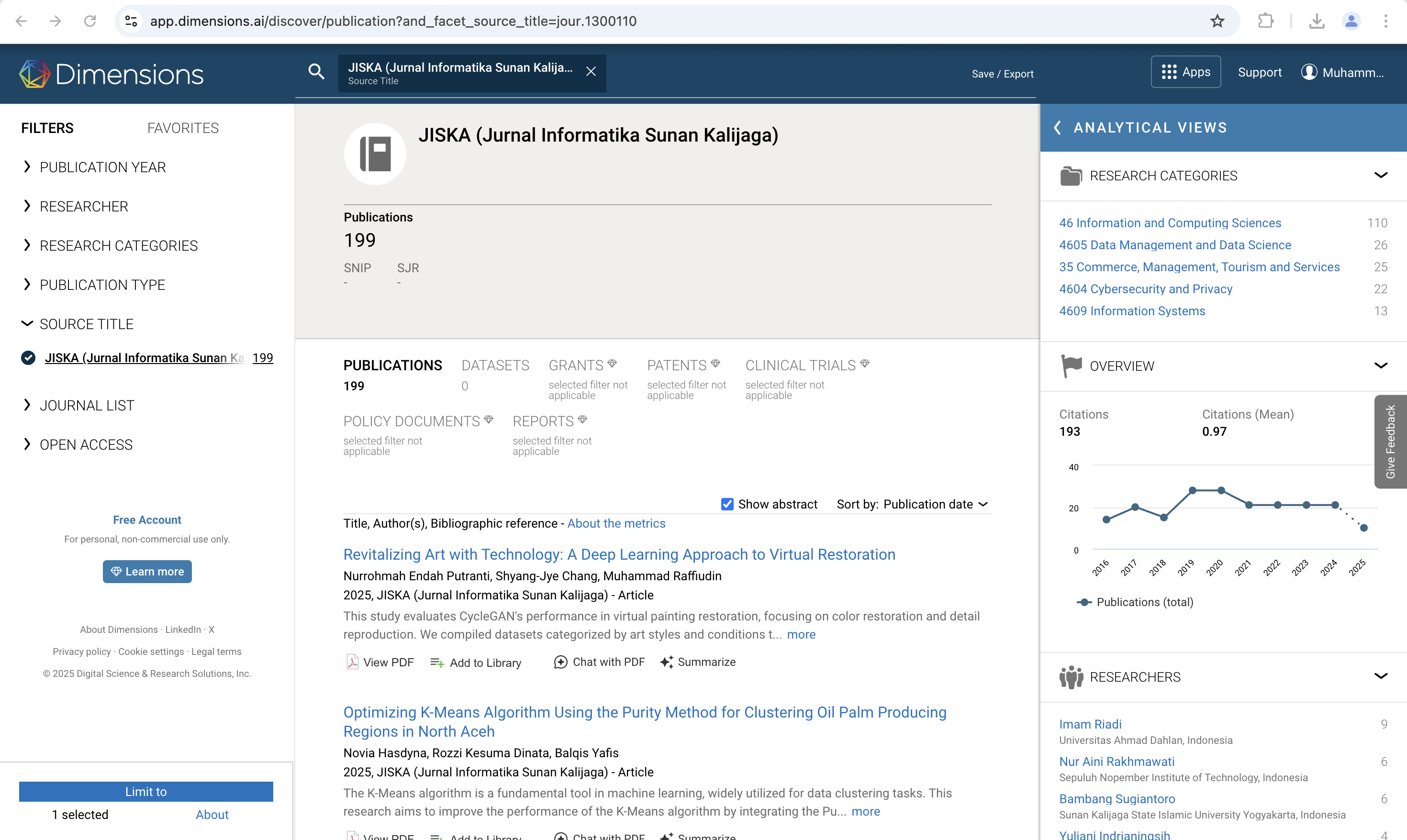Collapse the Research Categories analytical panel
The height and width of the screenshot is (840, 1407).
coord(1380,176)
